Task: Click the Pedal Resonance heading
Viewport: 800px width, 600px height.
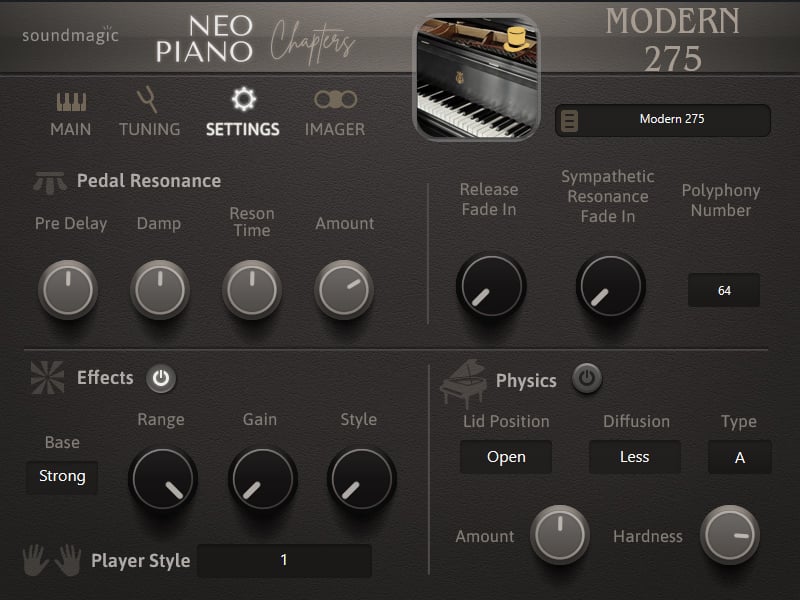Action: point(149,181)
